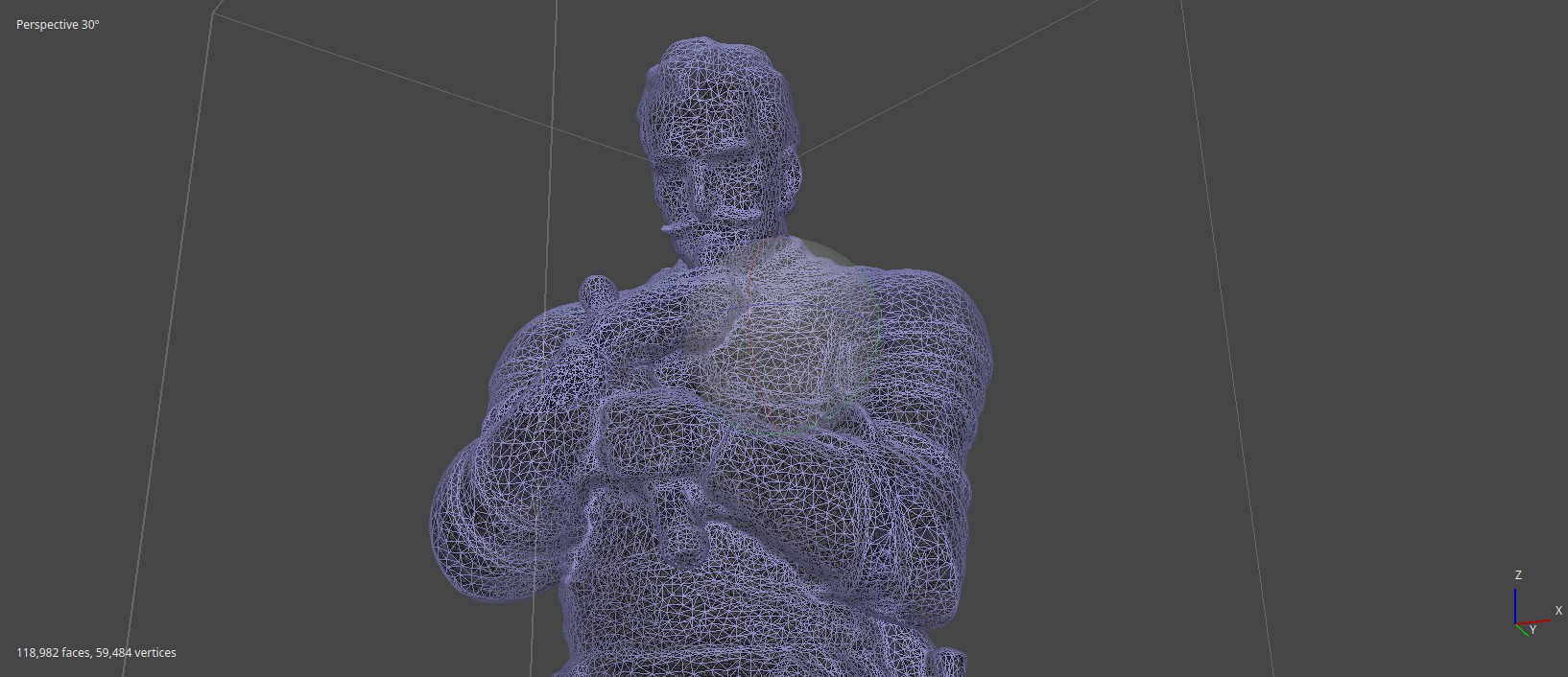Click the rounded knob of the sword pommel
This screenshot has height=677, width=1568.
coord(597,290)
